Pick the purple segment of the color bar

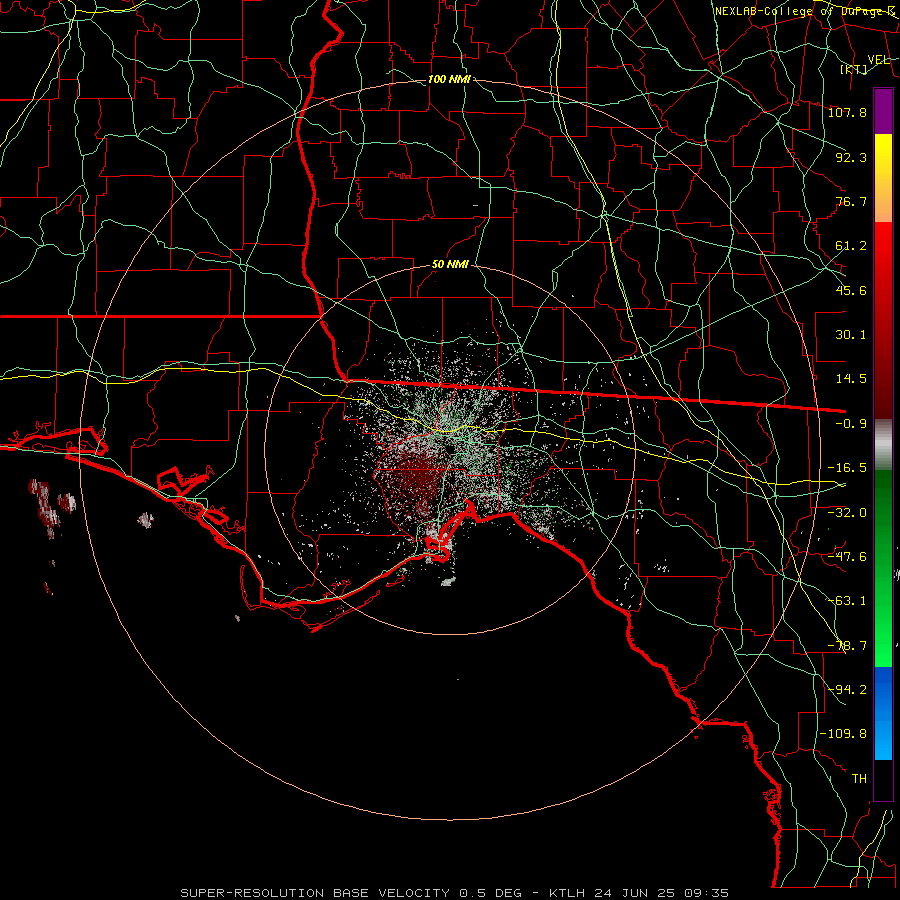[x=883, y=111]
